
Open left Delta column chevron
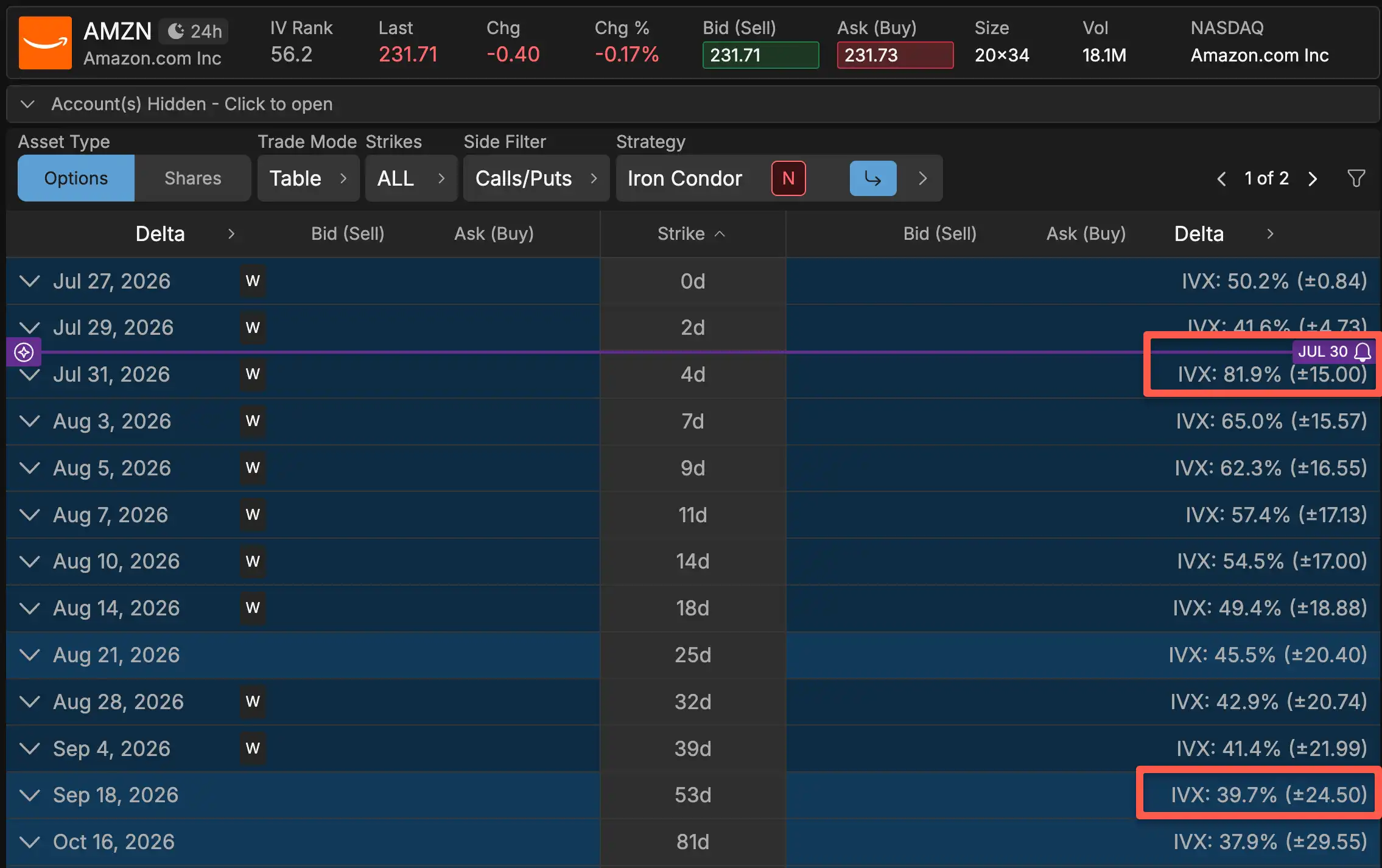click(x=231, y=234)
